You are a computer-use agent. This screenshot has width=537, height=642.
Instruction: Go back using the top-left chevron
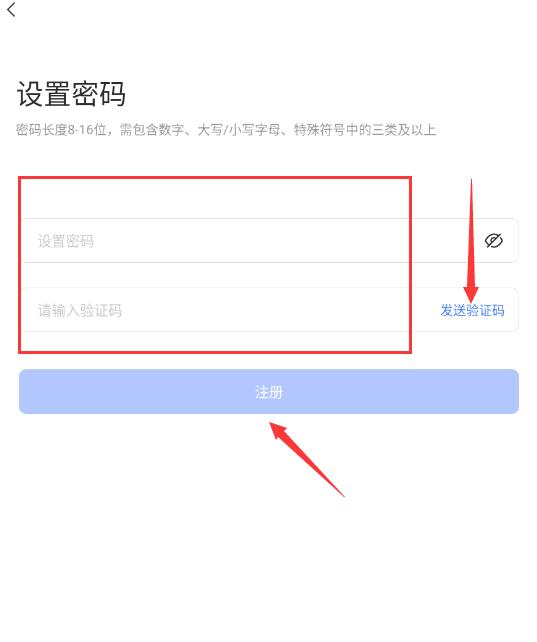click(11, 10)
